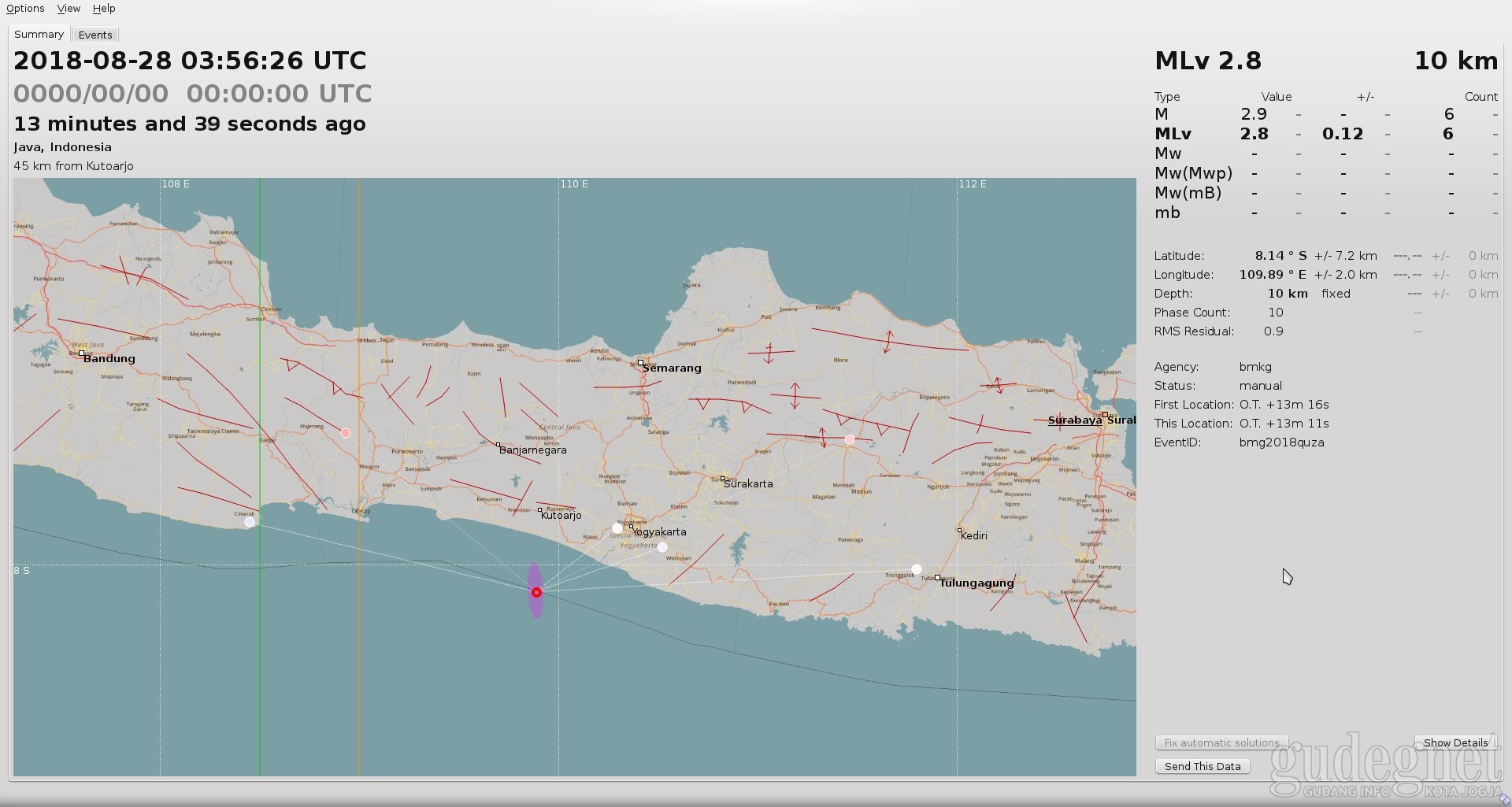This screenshot has width=1512, height=807.
Task: Click the Kediri city marker
Action: click(958, 531)
